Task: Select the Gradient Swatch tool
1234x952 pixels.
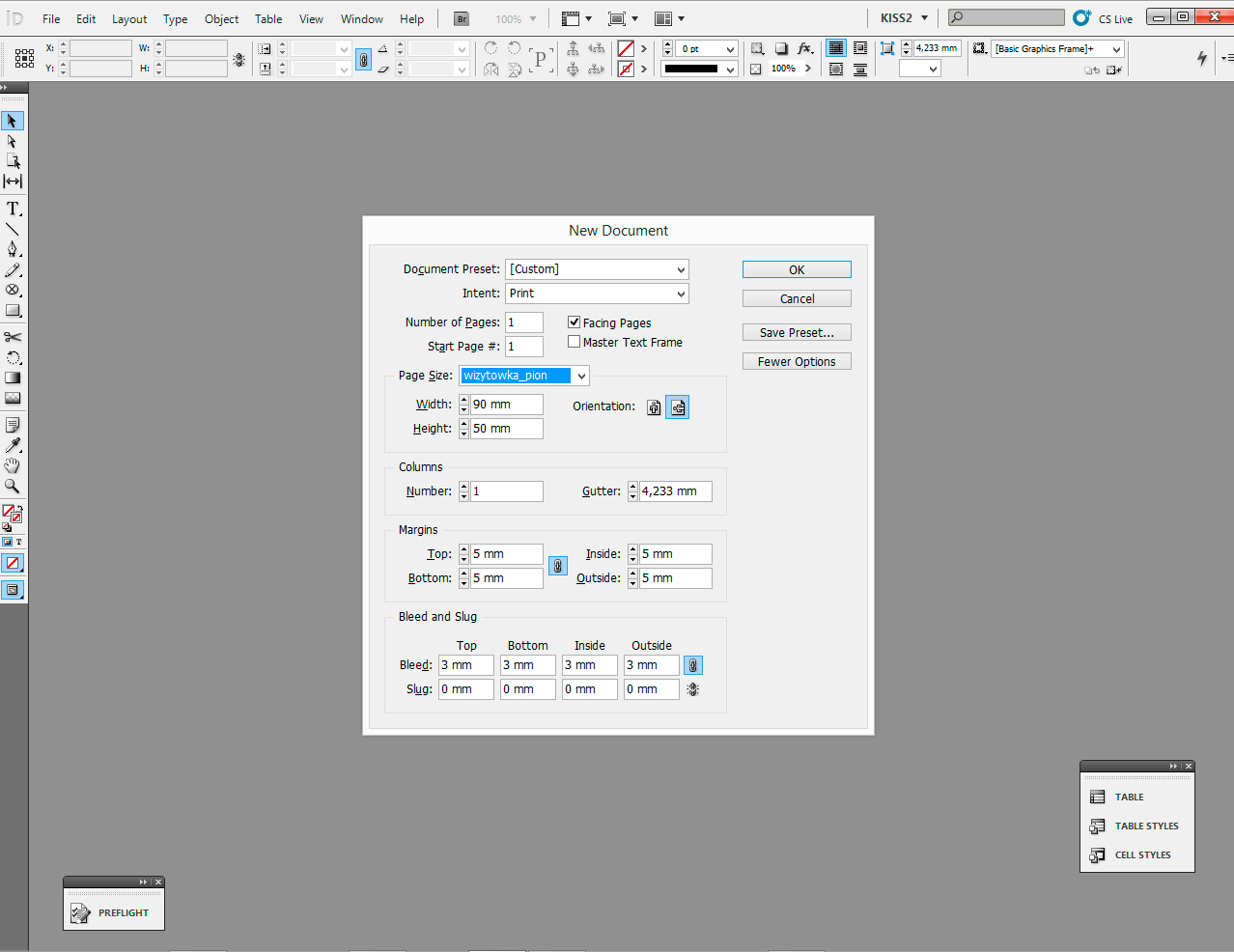Action: point(13,378)
